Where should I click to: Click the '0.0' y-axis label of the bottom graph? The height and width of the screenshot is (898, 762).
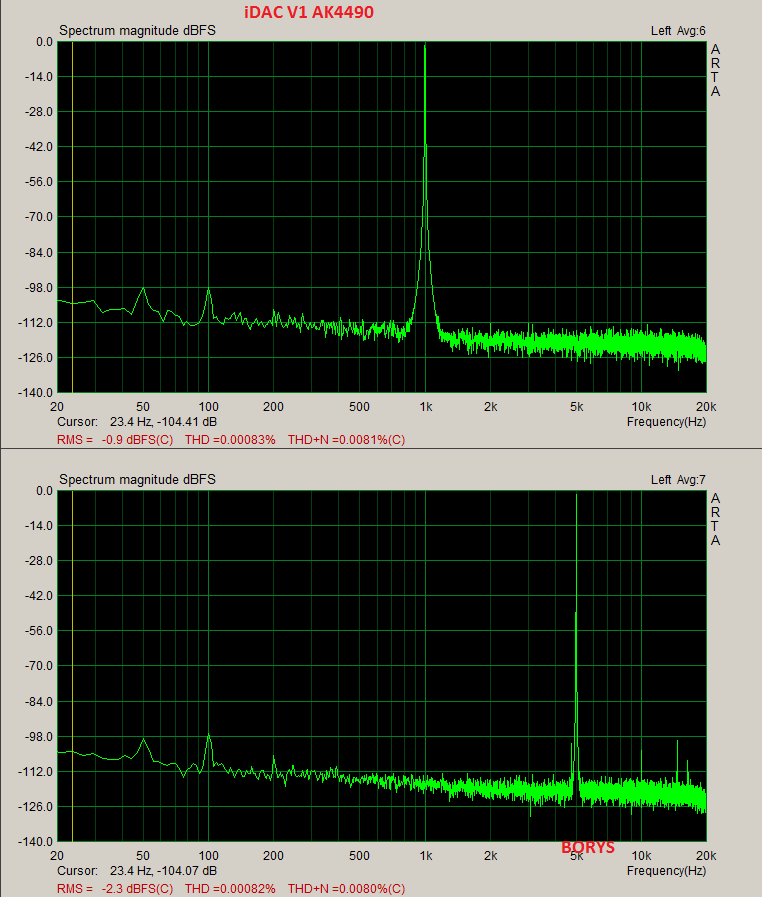pos(44,491)
